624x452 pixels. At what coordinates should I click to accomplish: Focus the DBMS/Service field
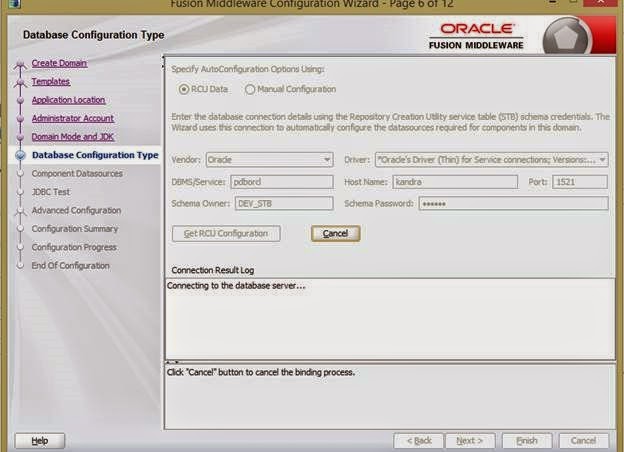click(x=282, y=182)
